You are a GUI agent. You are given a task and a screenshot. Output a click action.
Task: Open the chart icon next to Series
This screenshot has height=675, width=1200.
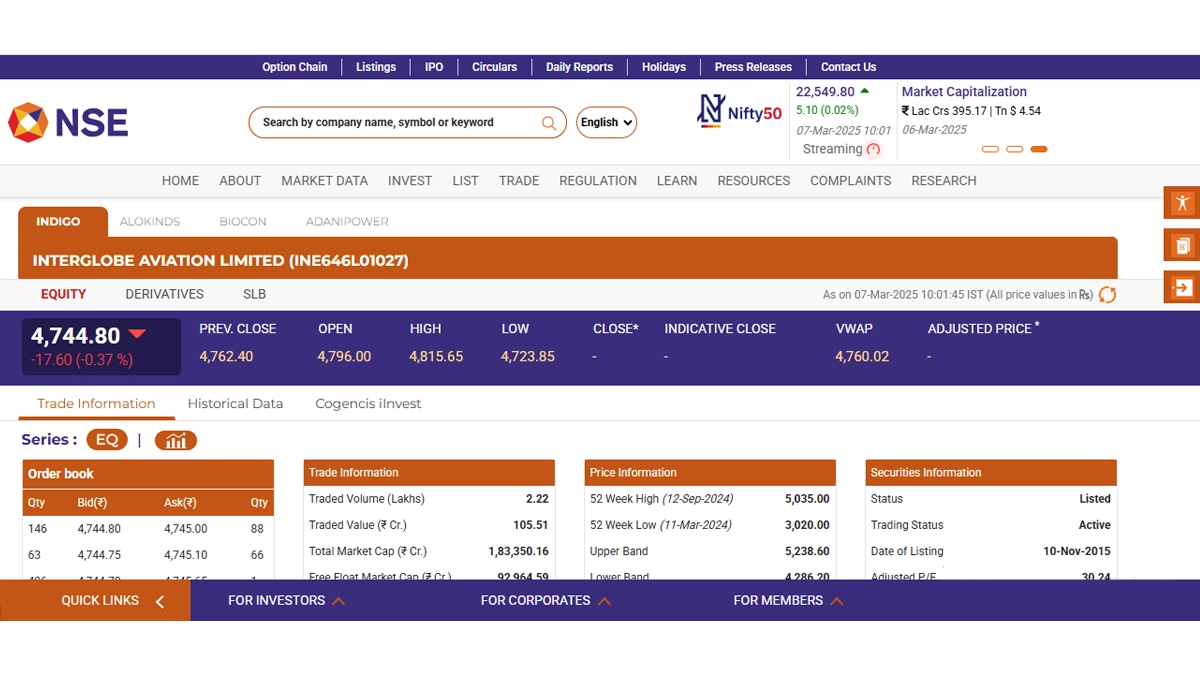pos(175,440)
